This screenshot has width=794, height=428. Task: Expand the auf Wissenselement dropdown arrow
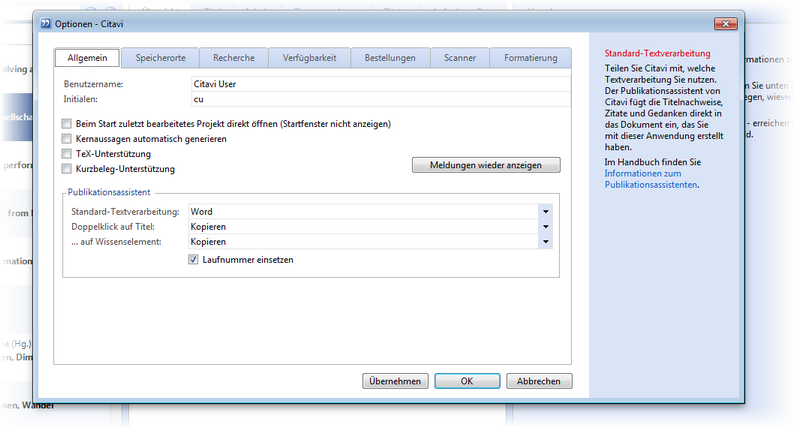(546, 242)
